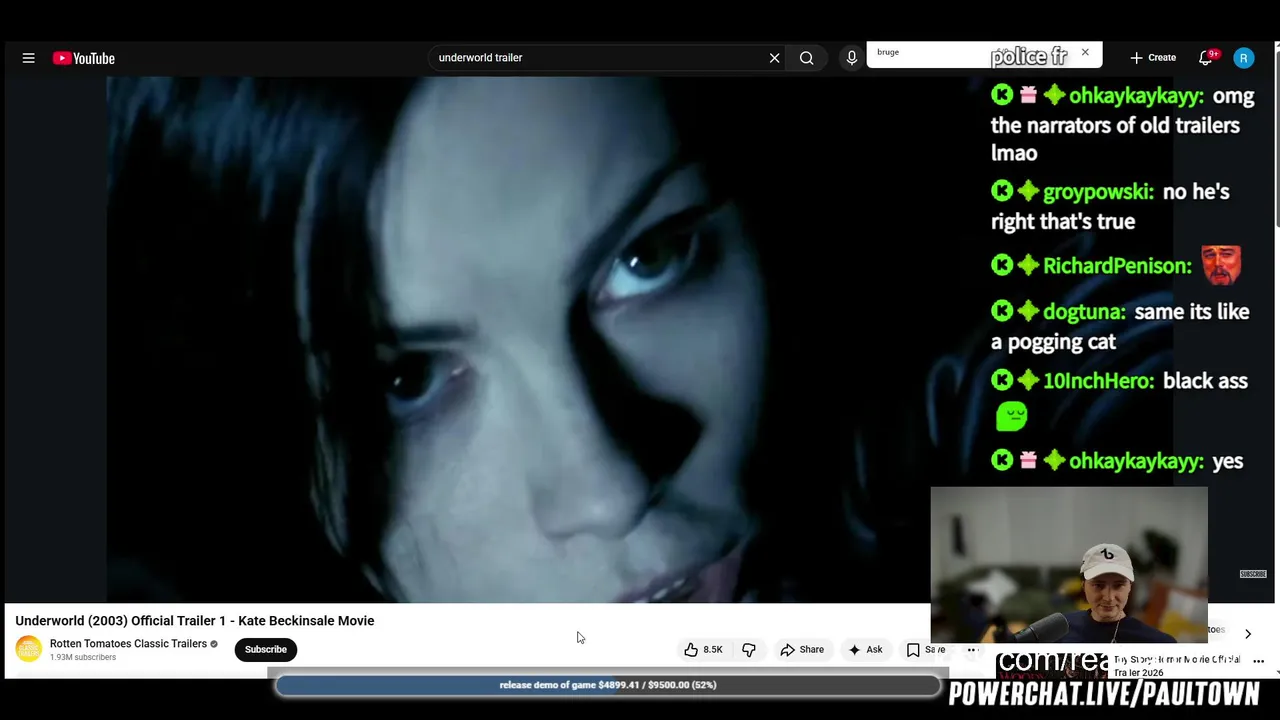Open the Rotten Tomatoes Classic Trailers channel name

[x=128, y=644]
